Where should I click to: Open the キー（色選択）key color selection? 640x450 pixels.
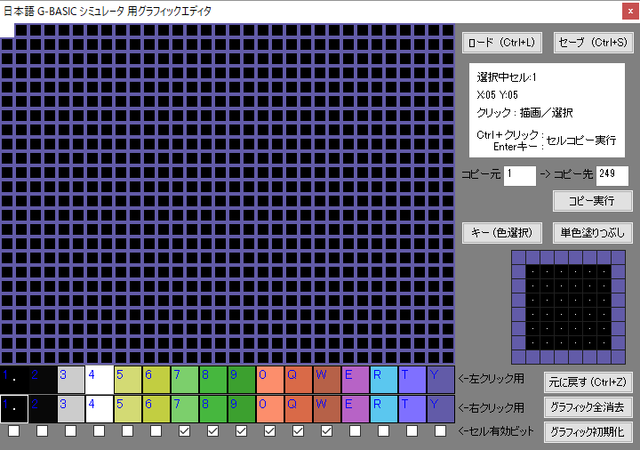pos(501,232)
